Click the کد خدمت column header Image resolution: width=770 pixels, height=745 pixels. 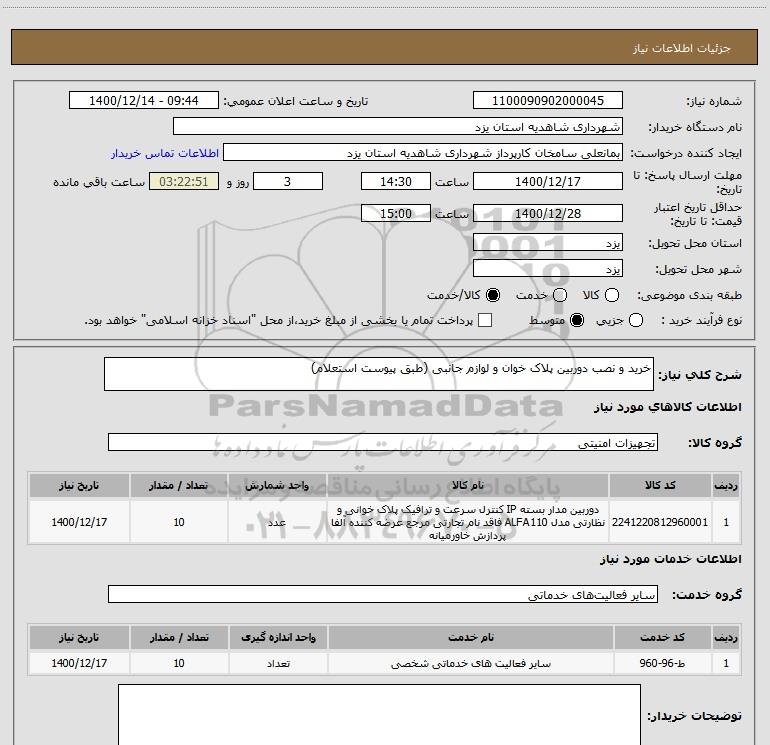[662, 637]
